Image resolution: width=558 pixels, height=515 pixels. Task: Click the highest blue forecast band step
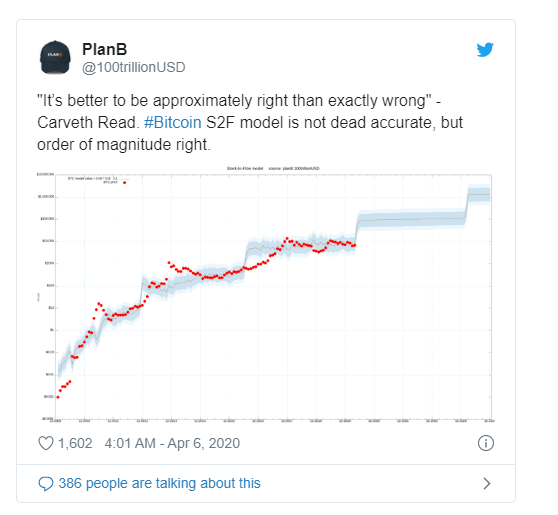tap(479, 194)
